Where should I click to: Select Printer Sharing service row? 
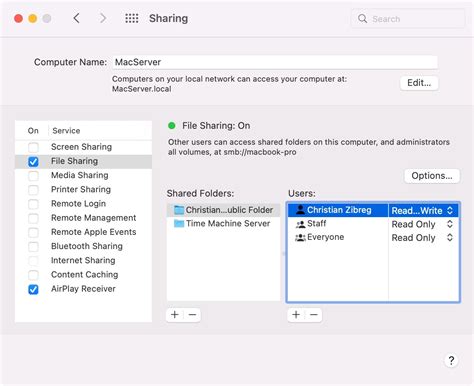click(83, 189)
